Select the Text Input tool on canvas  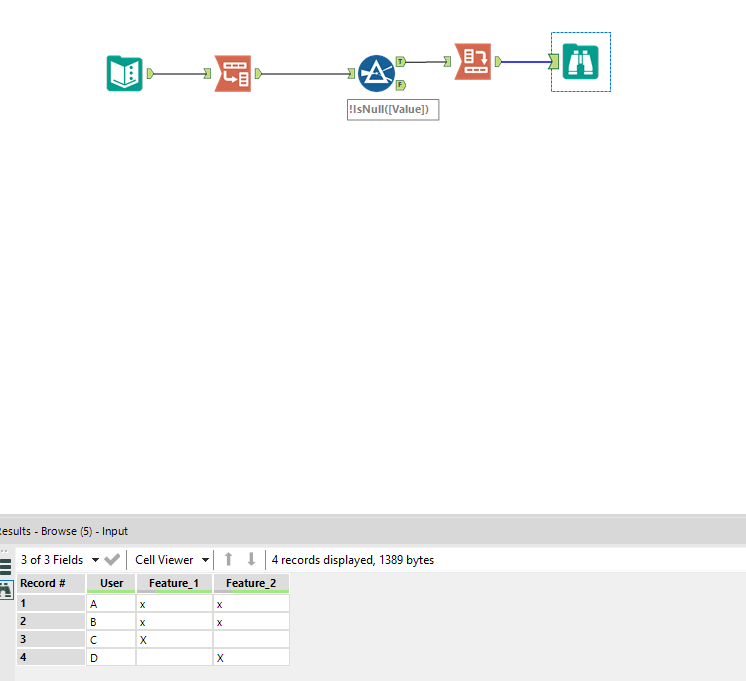(x=125, y=73)
